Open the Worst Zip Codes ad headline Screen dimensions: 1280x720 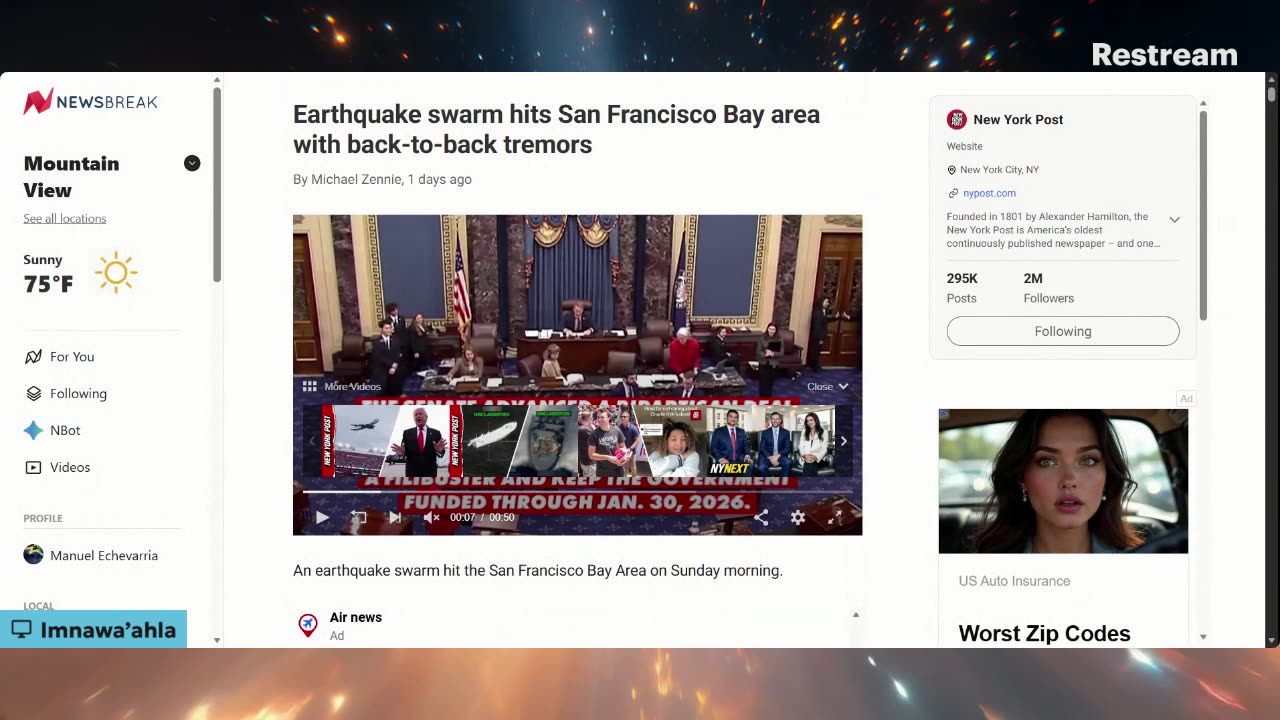tap(1044, 633)
